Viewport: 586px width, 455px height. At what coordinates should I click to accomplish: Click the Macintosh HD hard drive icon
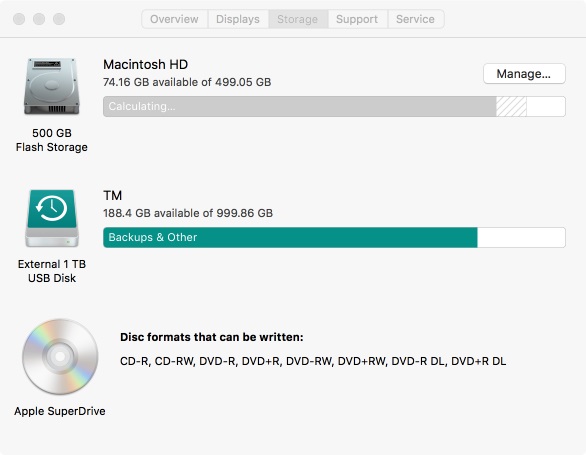pos(52,86)
